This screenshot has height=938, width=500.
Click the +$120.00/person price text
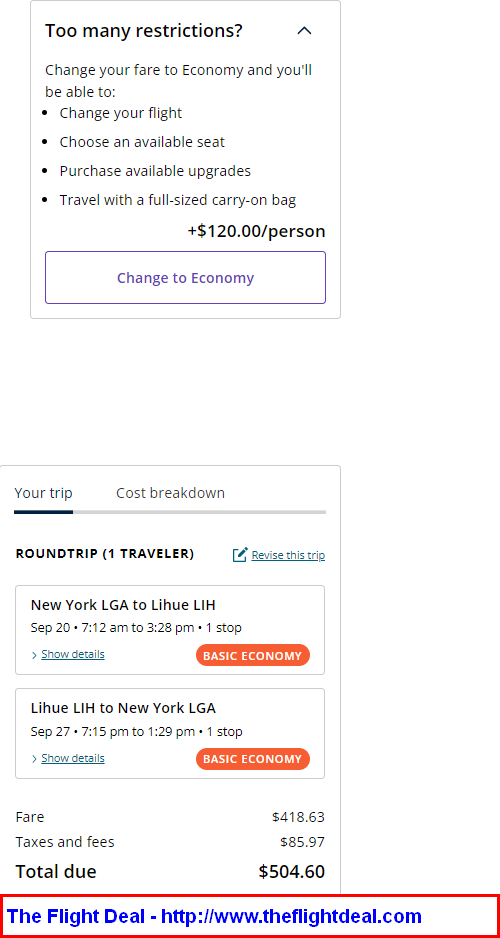tap(257, 232)
